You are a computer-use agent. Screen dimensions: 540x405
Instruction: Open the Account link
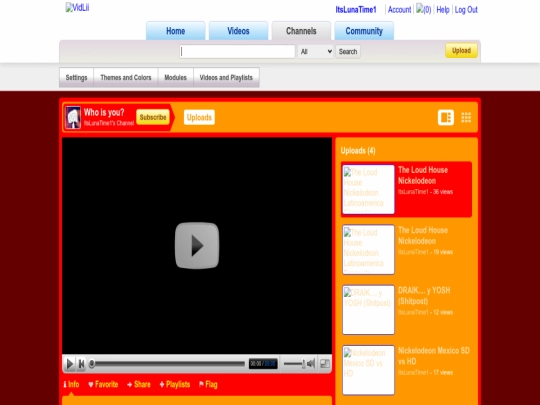click(399, 10)
